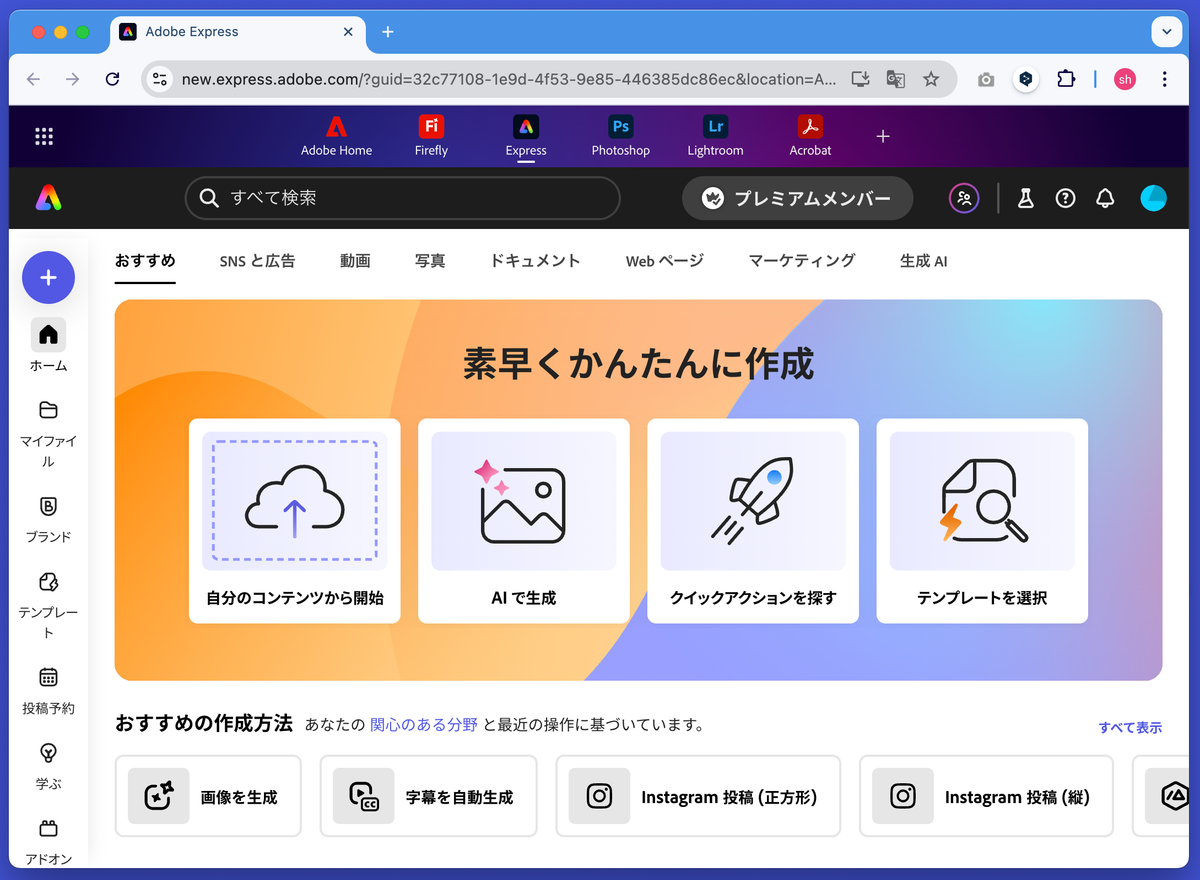Click the install app icon in the address bar
The width and height of the screenshot is (1200, 880).
click(x=860, y=79)
